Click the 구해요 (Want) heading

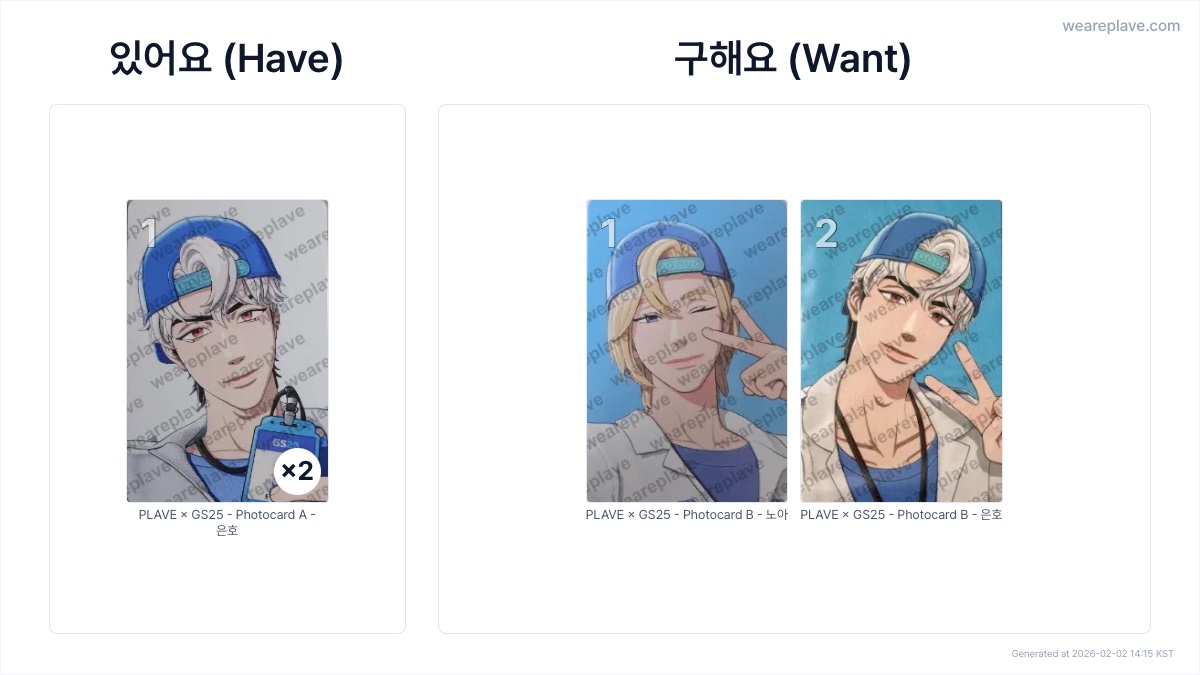(793, 59)
